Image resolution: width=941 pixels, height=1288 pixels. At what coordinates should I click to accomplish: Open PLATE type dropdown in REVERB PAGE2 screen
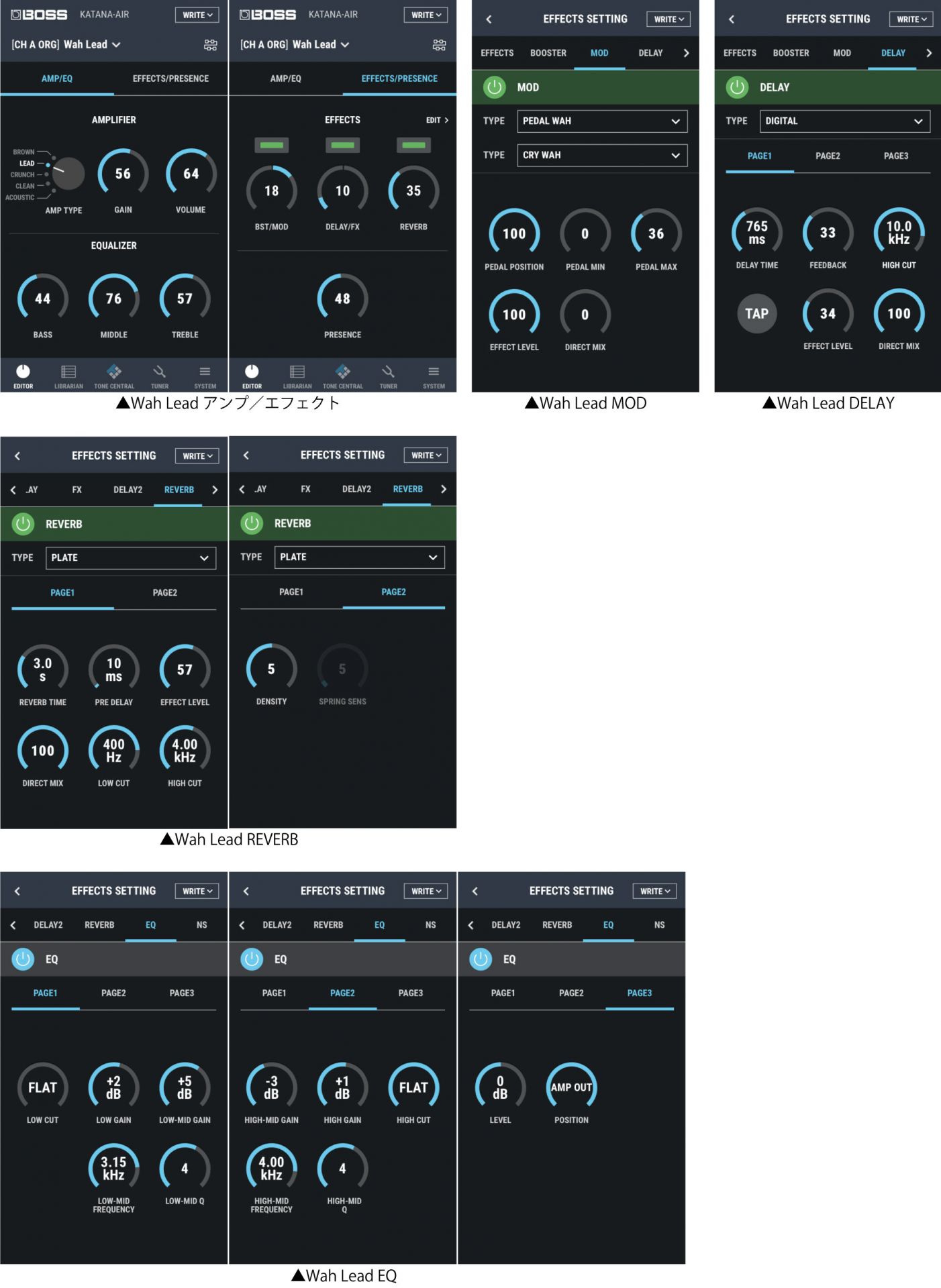[360, 557]
